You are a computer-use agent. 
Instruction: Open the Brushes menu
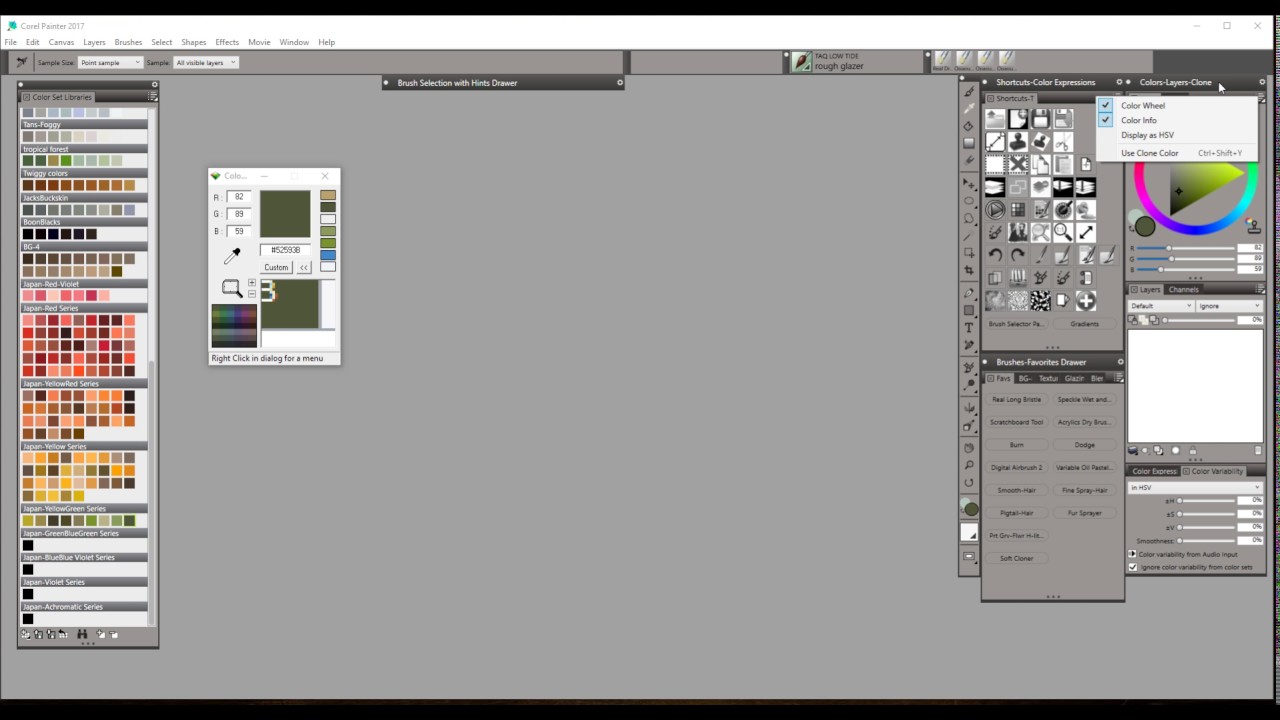pos(128,42)
